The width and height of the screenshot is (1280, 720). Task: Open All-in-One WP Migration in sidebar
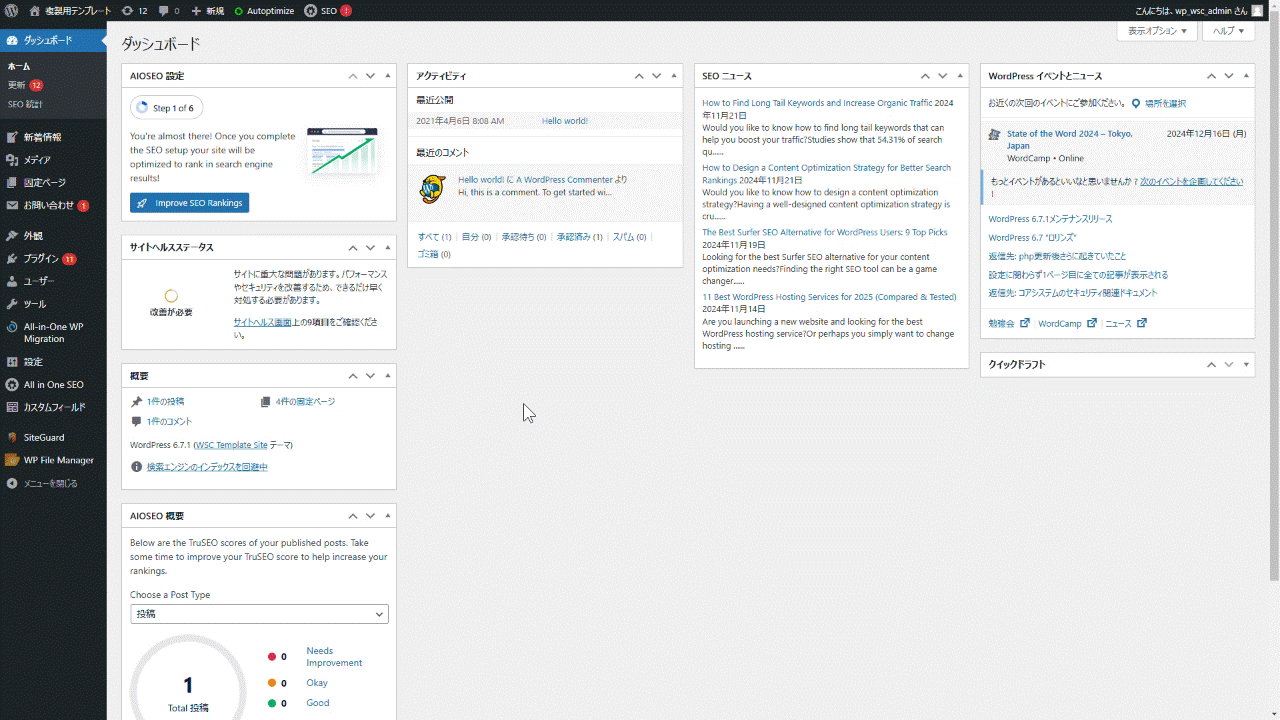[53, 333]
